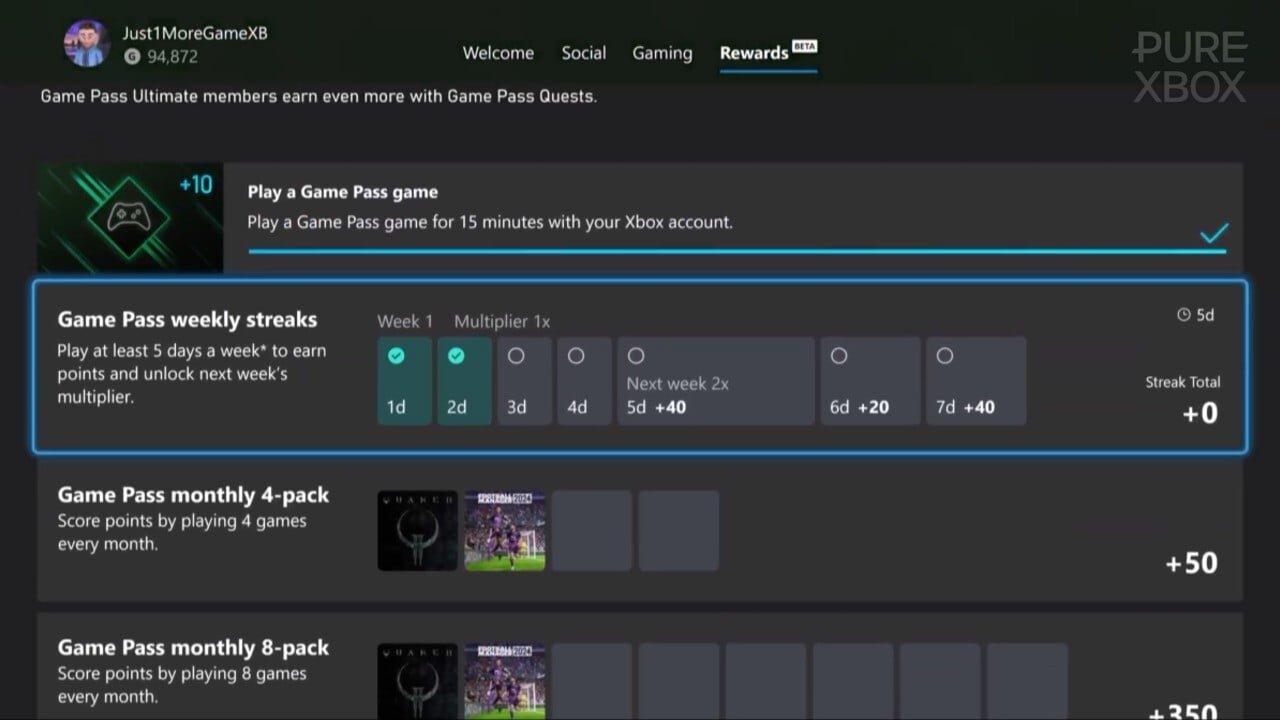Click the gamerscore G icon beside 94,872
Viewport: 1280px width, 720px height.
[x=132, y=57]
